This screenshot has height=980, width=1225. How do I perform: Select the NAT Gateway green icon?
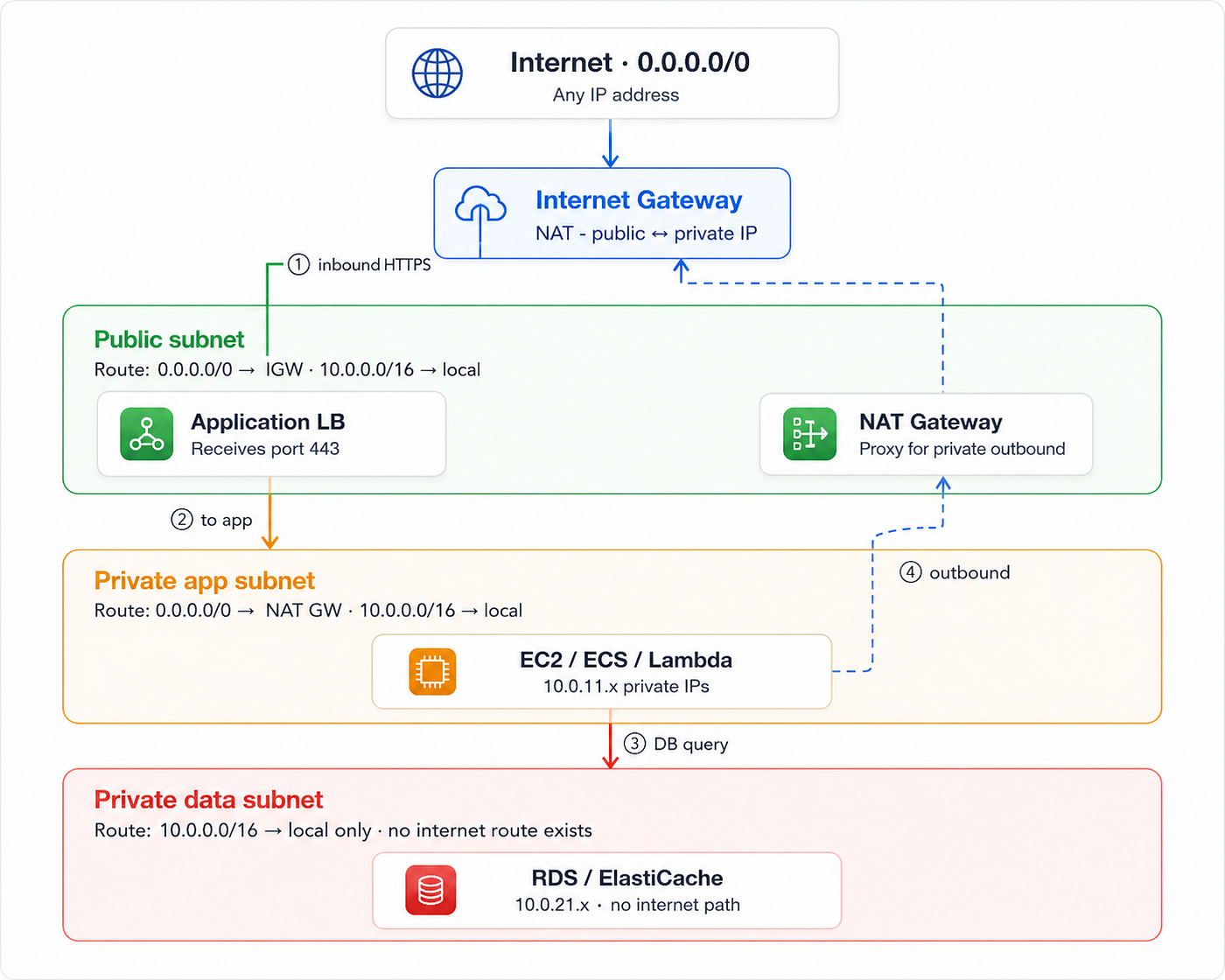tap(809, 434)
